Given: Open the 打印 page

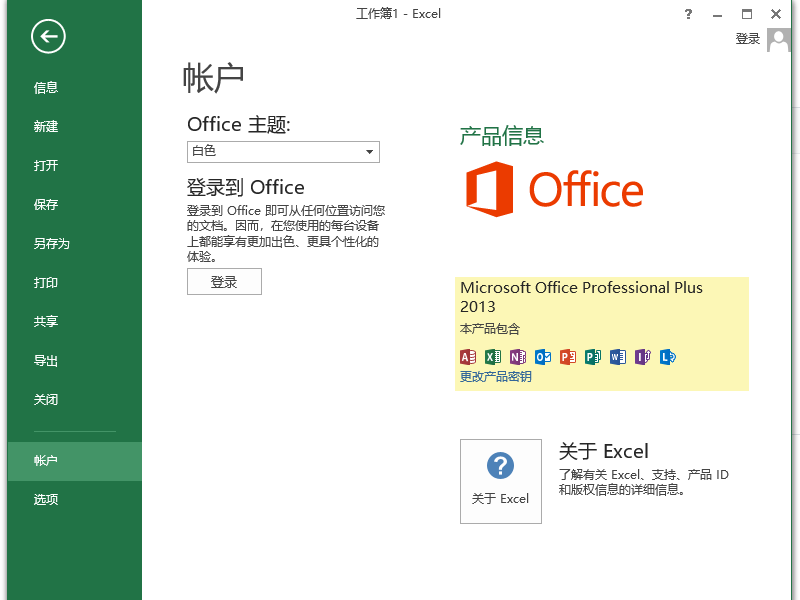Looking at the screenshot, I should pyautogui.click(x=74, y=283).
